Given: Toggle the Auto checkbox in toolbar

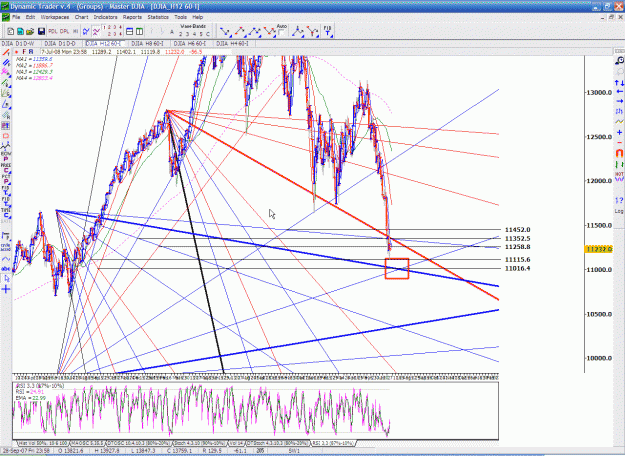Looking at the screenshot, I should pyautogui.click(x=282, y=33).
